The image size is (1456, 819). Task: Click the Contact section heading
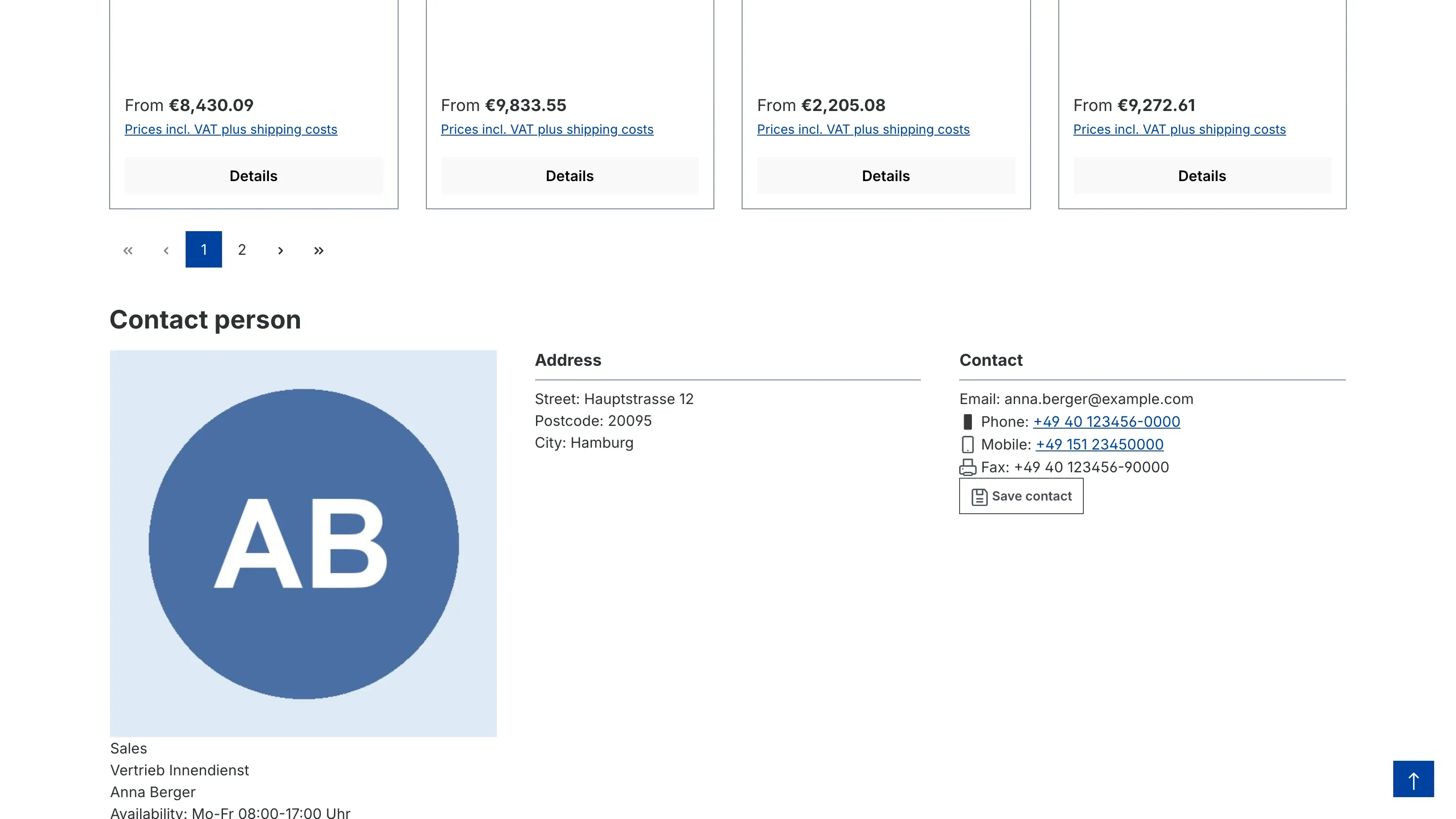(x=991, y=360)
